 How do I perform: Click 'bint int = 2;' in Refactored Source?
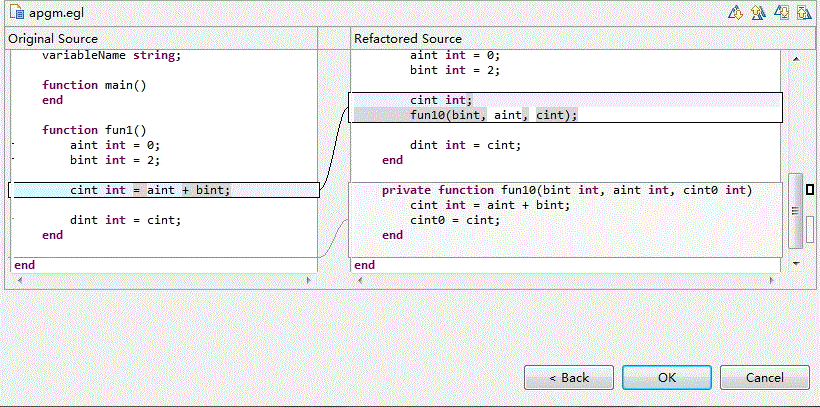pos(455,70)
